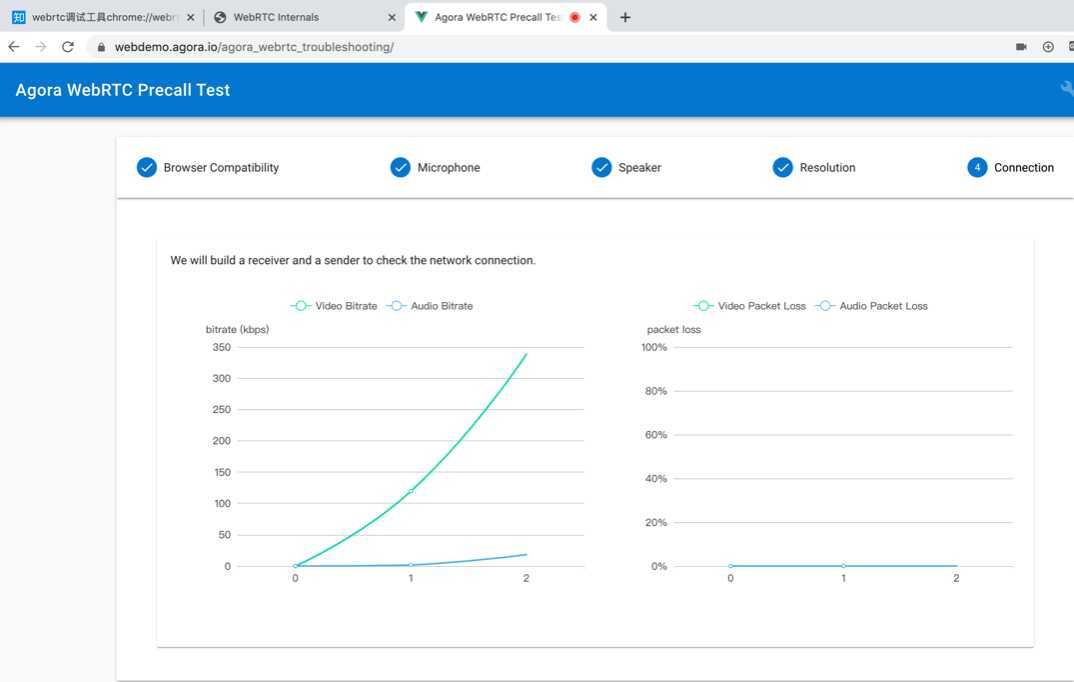
Task: Toggle Video Packet Loss series in legend
Action: [749, 306]
